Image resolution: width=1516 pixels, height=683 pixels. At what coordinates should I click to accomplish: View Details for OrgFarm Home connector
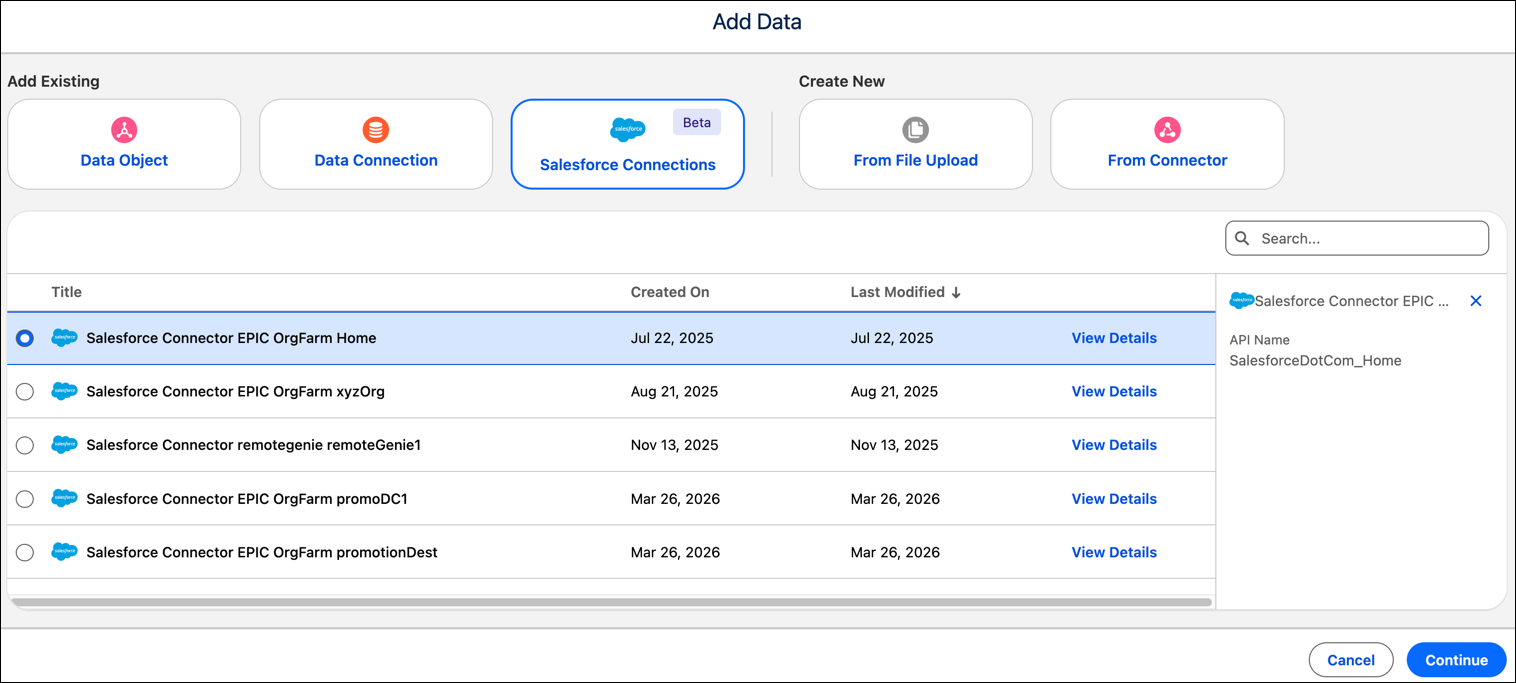tap(1114, 338)
